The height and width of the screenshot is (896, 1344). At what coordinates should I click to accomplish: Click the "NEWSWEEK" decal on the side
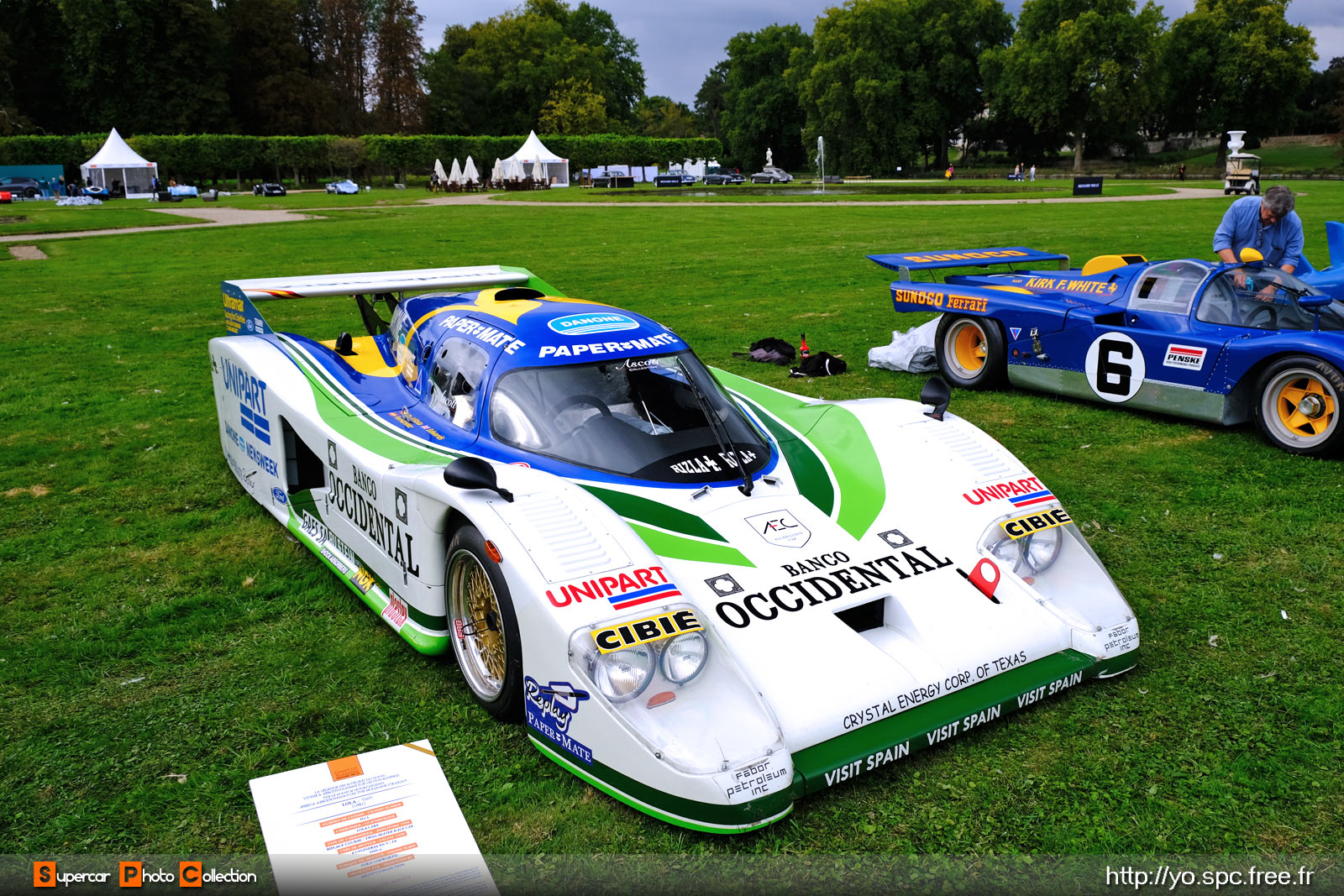(261, 460)
